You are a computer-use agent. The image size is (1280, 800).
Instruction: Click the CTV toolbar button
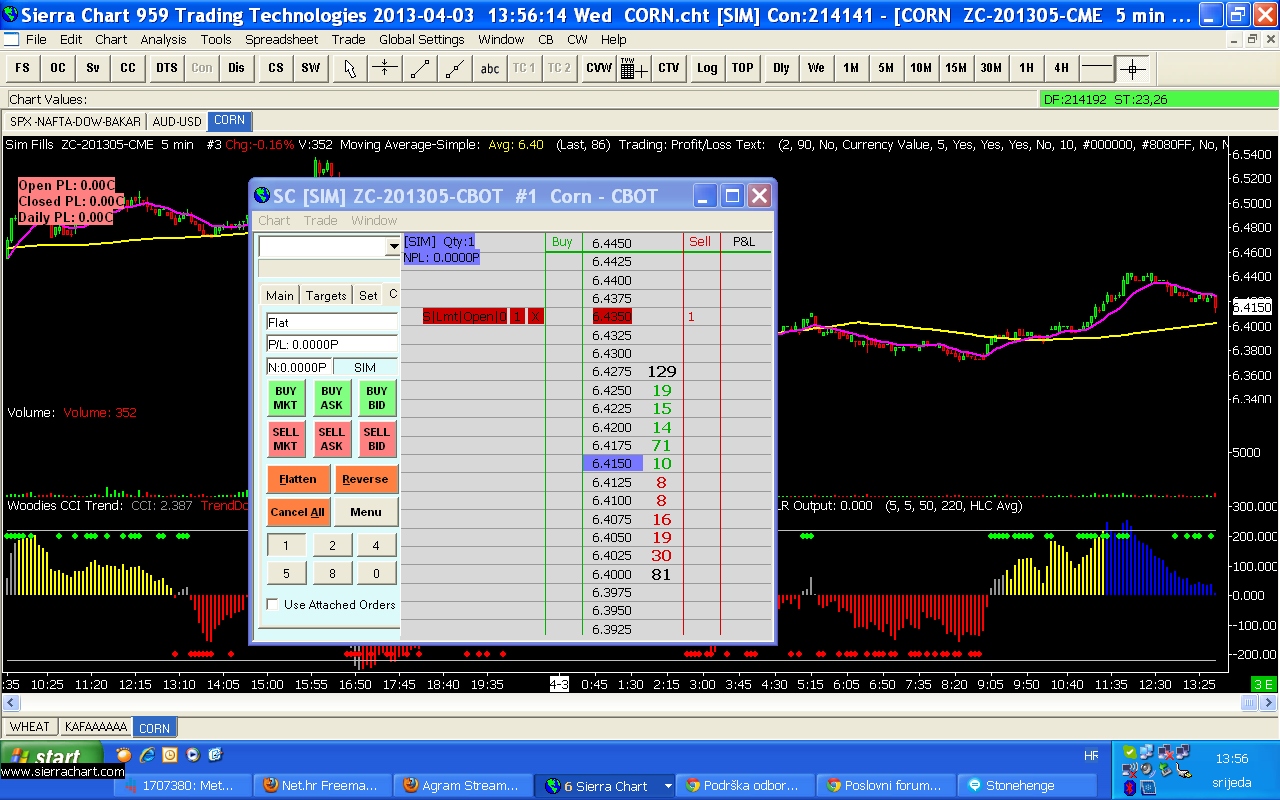669,68
